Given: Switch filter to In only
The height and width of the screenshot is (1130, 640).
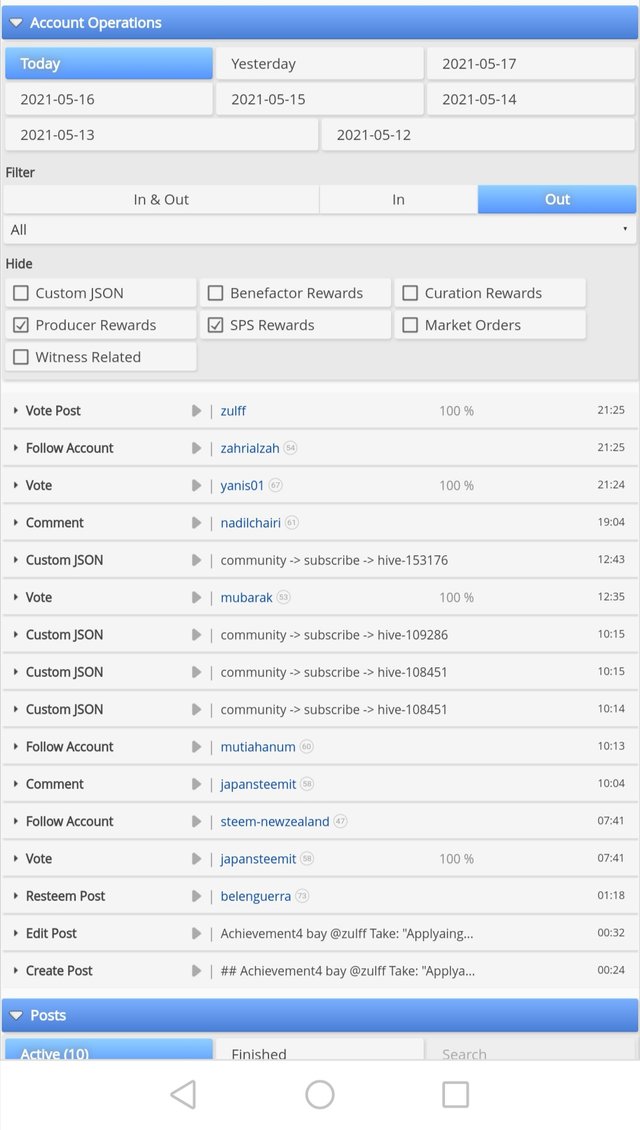Looking at the screenshot, I should (399, 200).
